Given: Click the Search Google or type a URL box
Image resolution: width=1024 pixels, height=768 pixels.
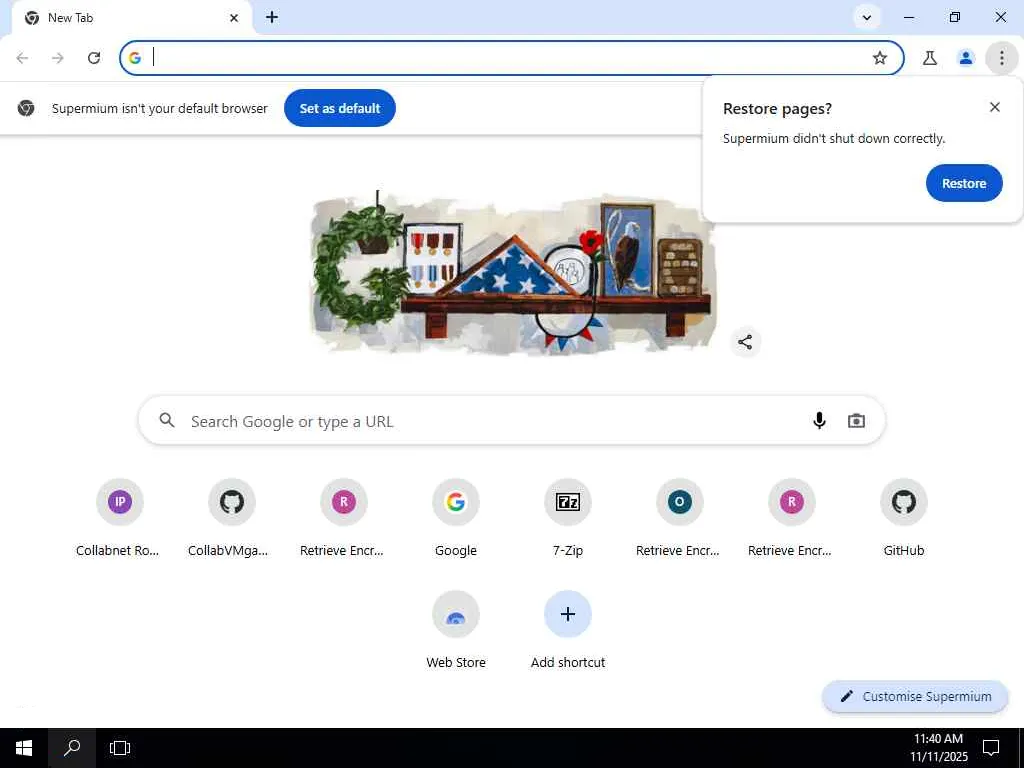Looking at the screenshot, I should point(511,421).
